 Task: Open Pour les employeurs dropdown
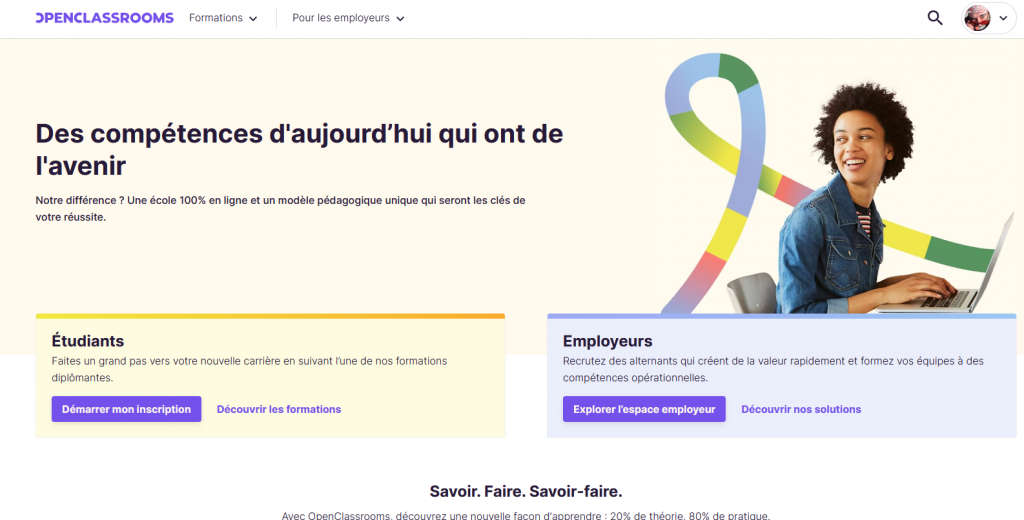348,18
